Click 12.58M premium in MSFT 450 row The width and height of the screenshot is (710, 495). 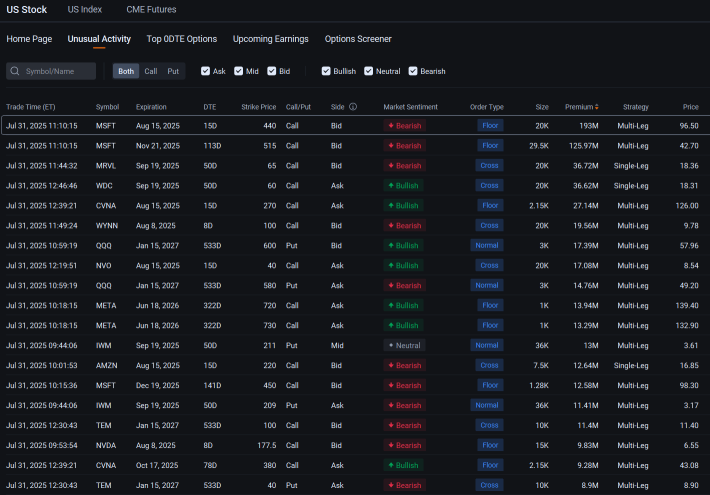coord(585,385)
